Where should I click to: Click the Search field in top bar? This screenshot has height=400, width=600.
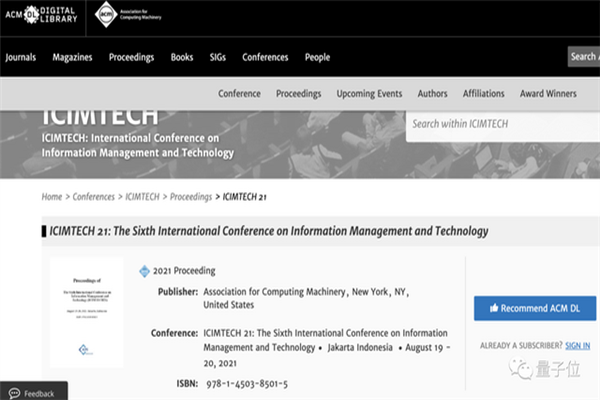coord(584,57)
